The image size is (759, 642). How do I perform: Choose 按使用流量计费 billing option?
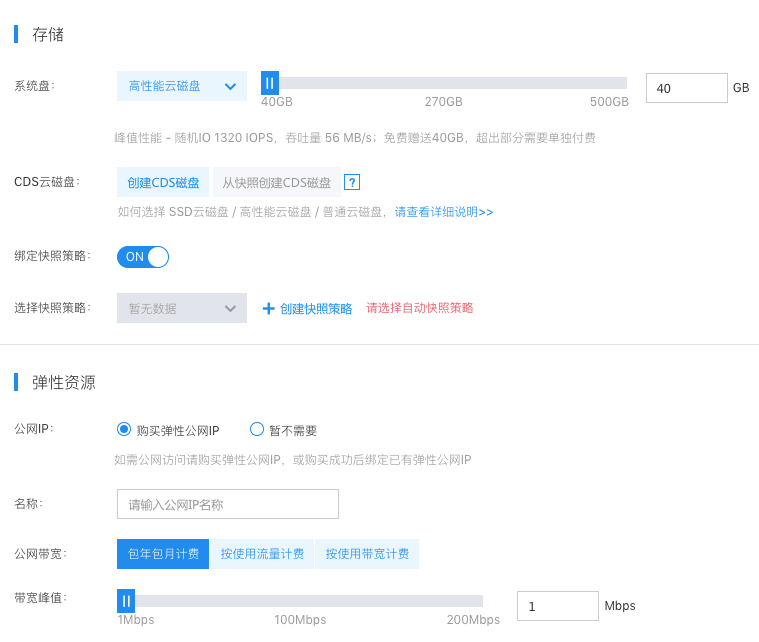[262, 554]
